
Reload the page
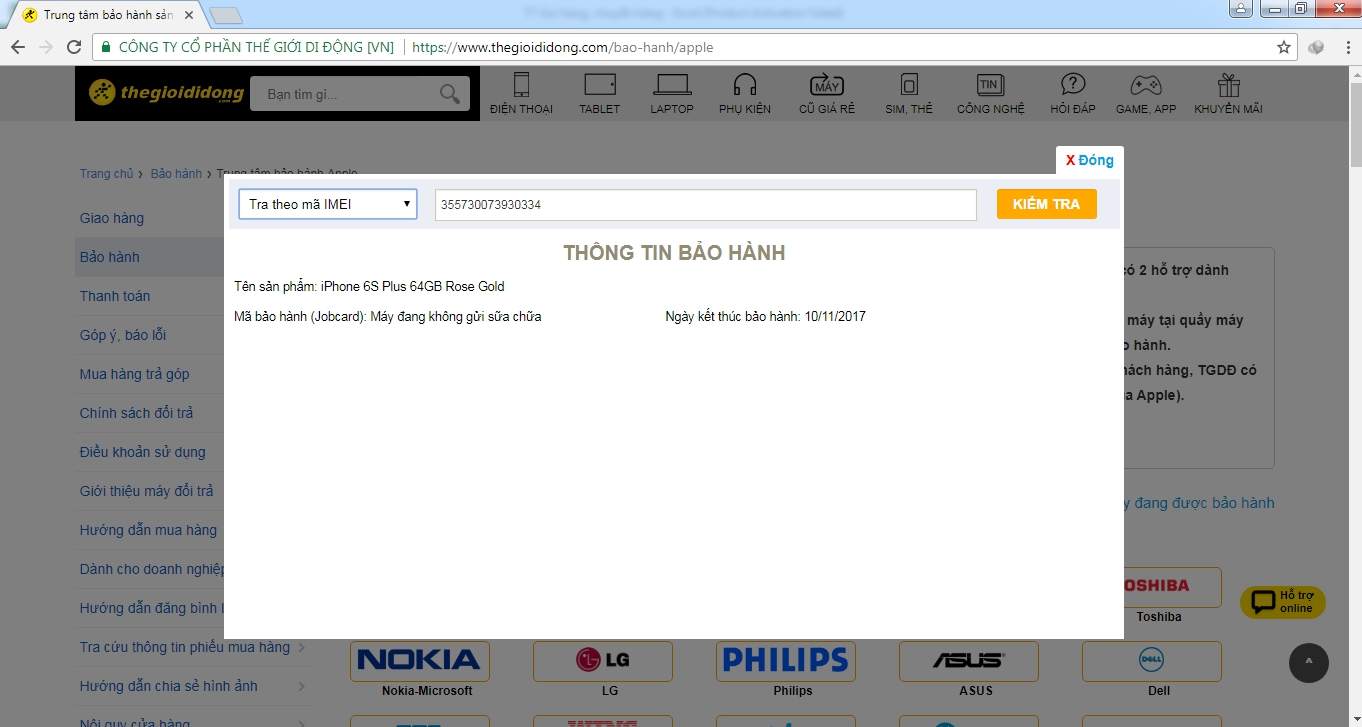[74, 47]
